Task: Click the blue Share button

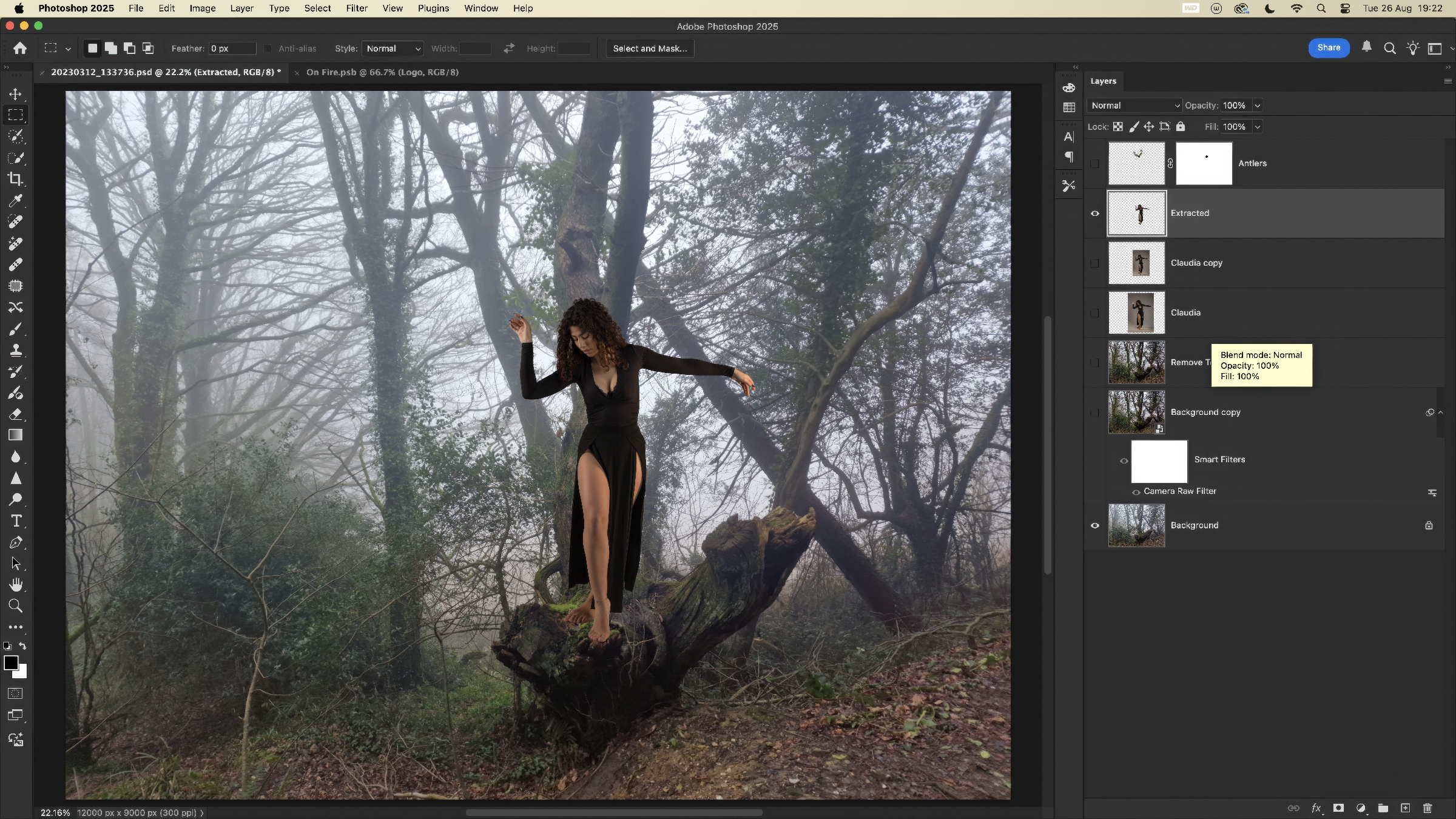Action: (1329, 48)
